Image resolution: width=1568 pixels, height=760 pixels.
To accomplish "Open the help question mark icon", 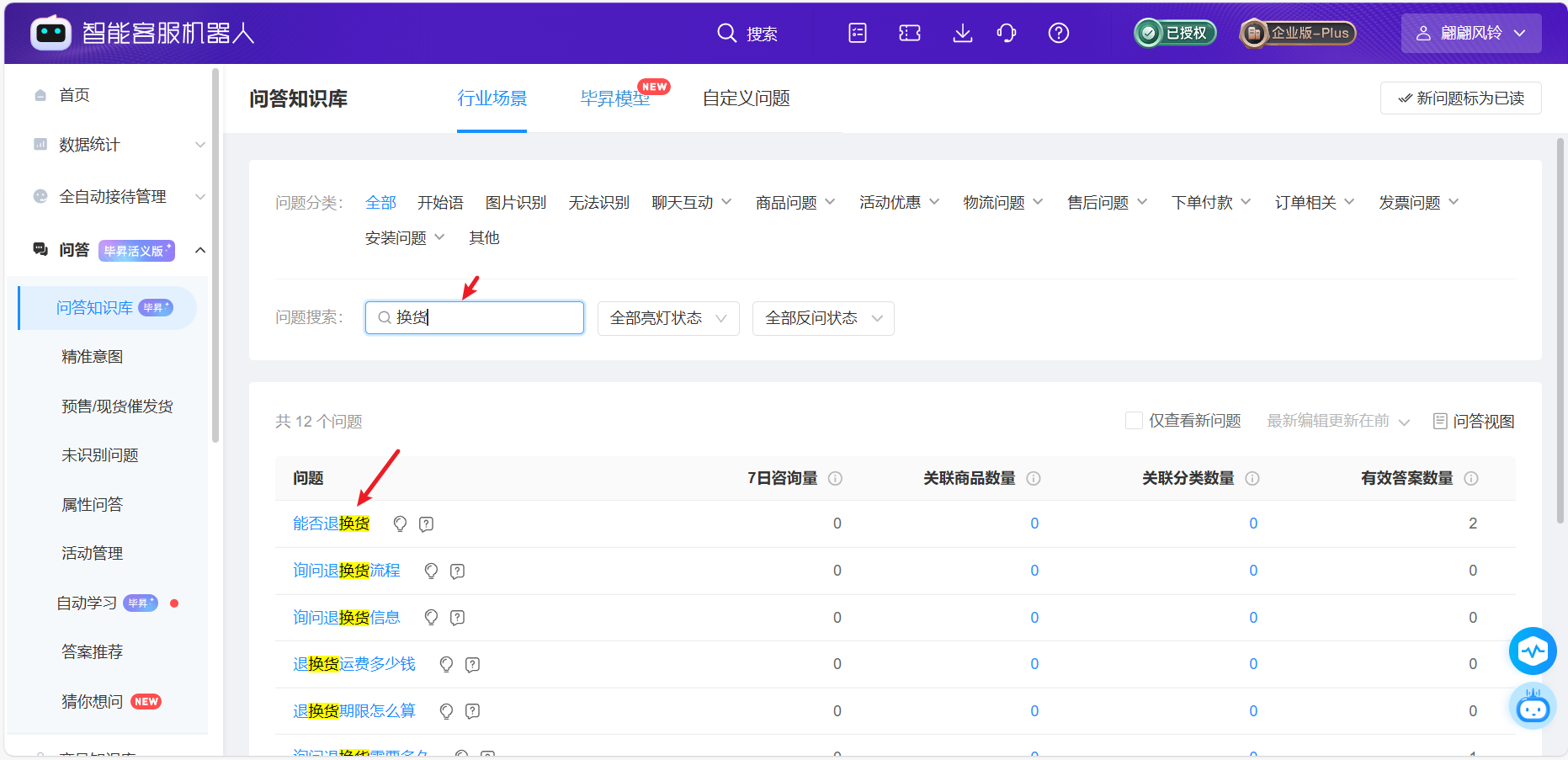I will [1059, 33].
